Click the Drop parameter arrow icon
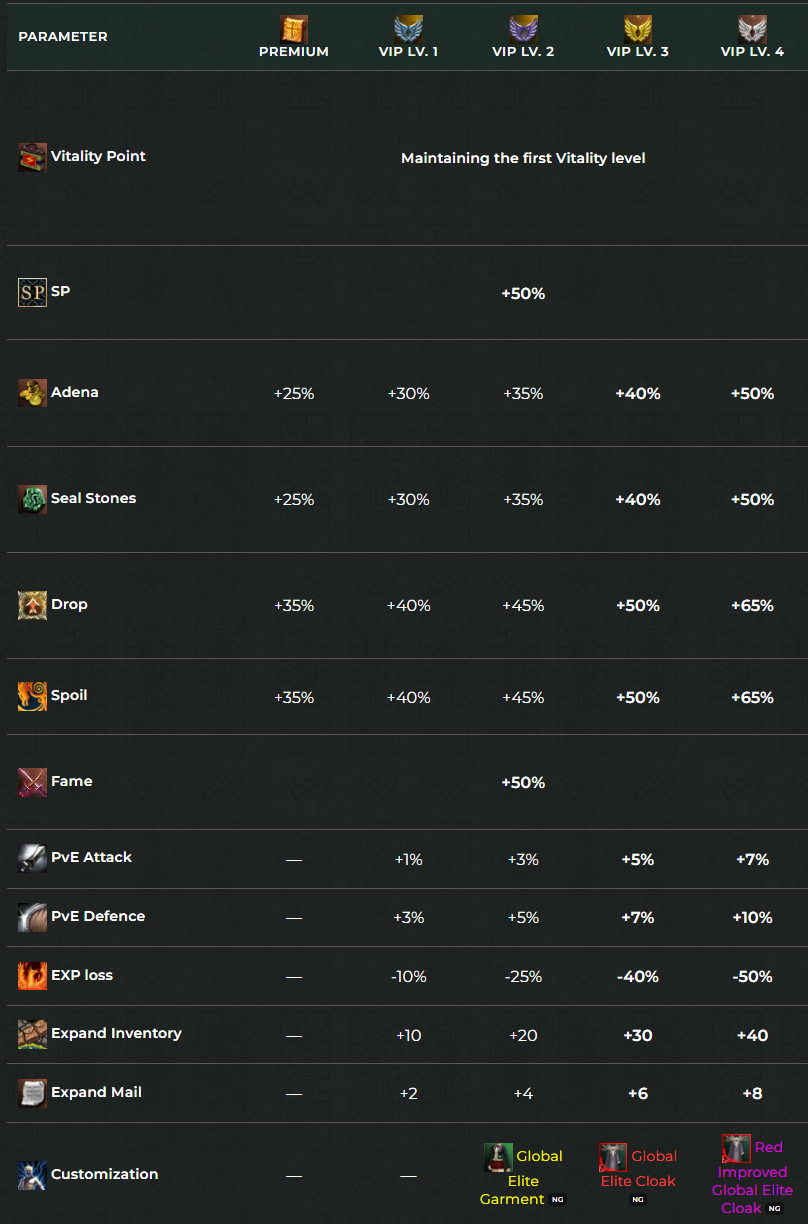Viewport: 808px width, 1224px height. coord(32,605)
